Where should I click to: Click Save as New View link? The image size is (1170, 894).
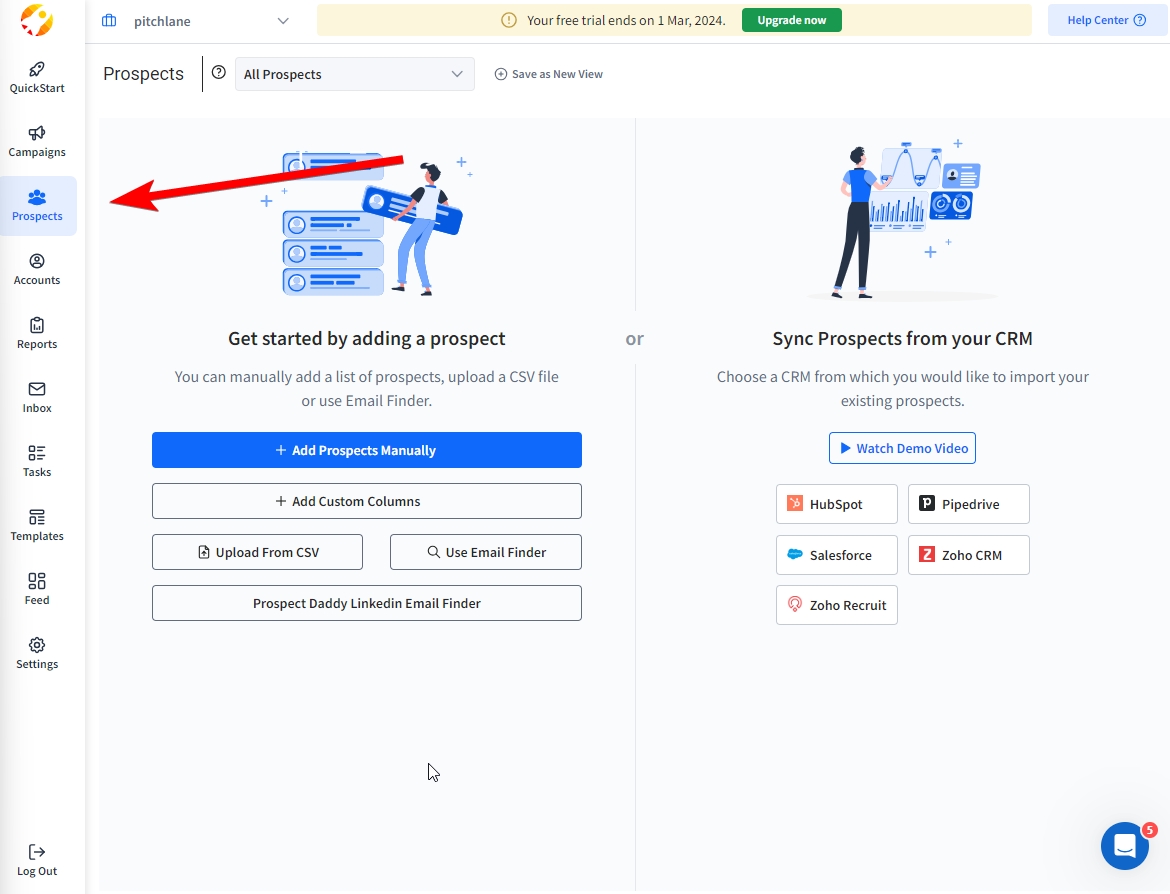[x=549, y=74]
